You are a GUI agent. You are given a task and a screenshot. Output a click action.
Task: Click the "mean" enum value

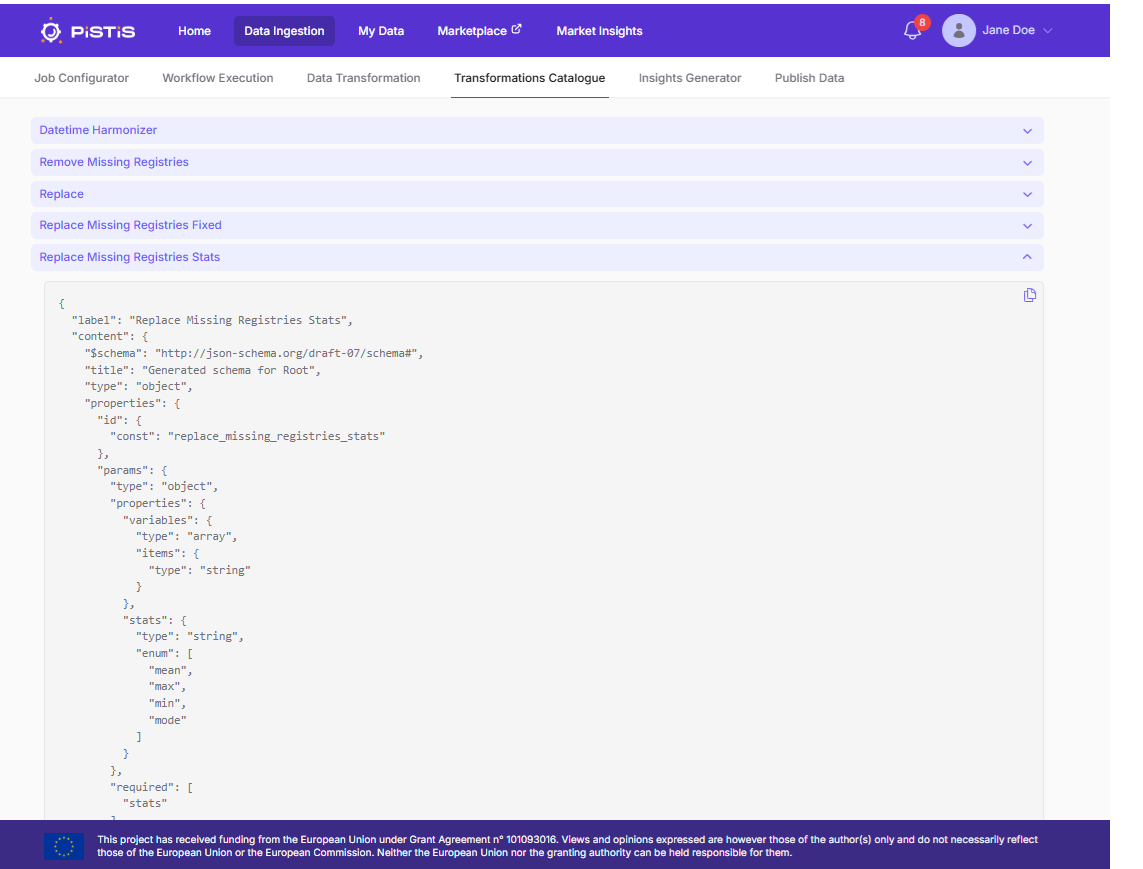[x=171, y=671]
